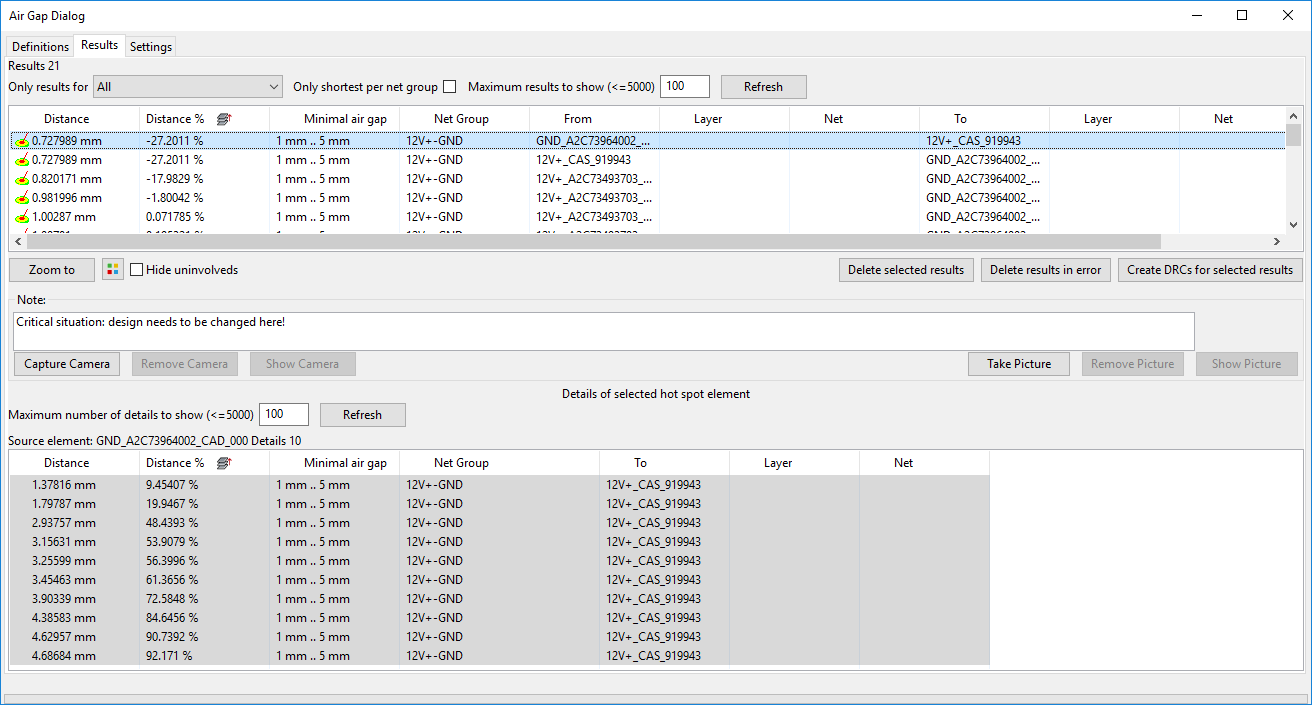Click Create DRCs for selected results

(x=1210, y=270)
